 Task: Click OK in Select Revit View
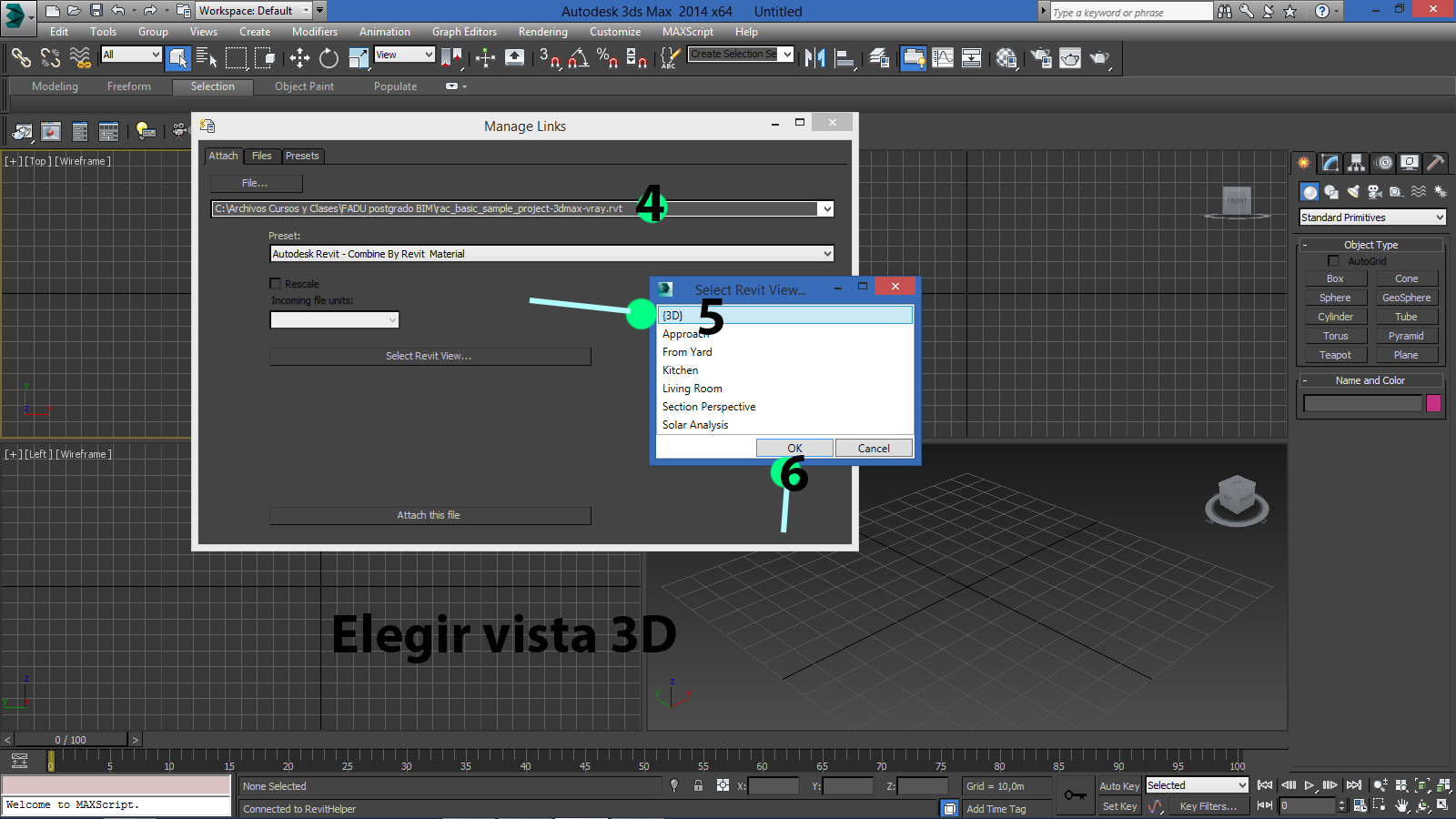(794, 448)
